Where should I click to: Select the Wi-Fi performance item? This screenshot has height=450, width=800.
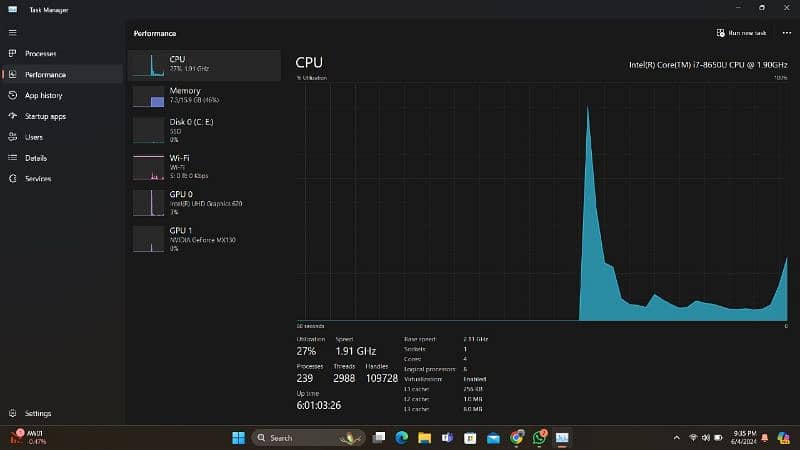(x=204, y=167)
